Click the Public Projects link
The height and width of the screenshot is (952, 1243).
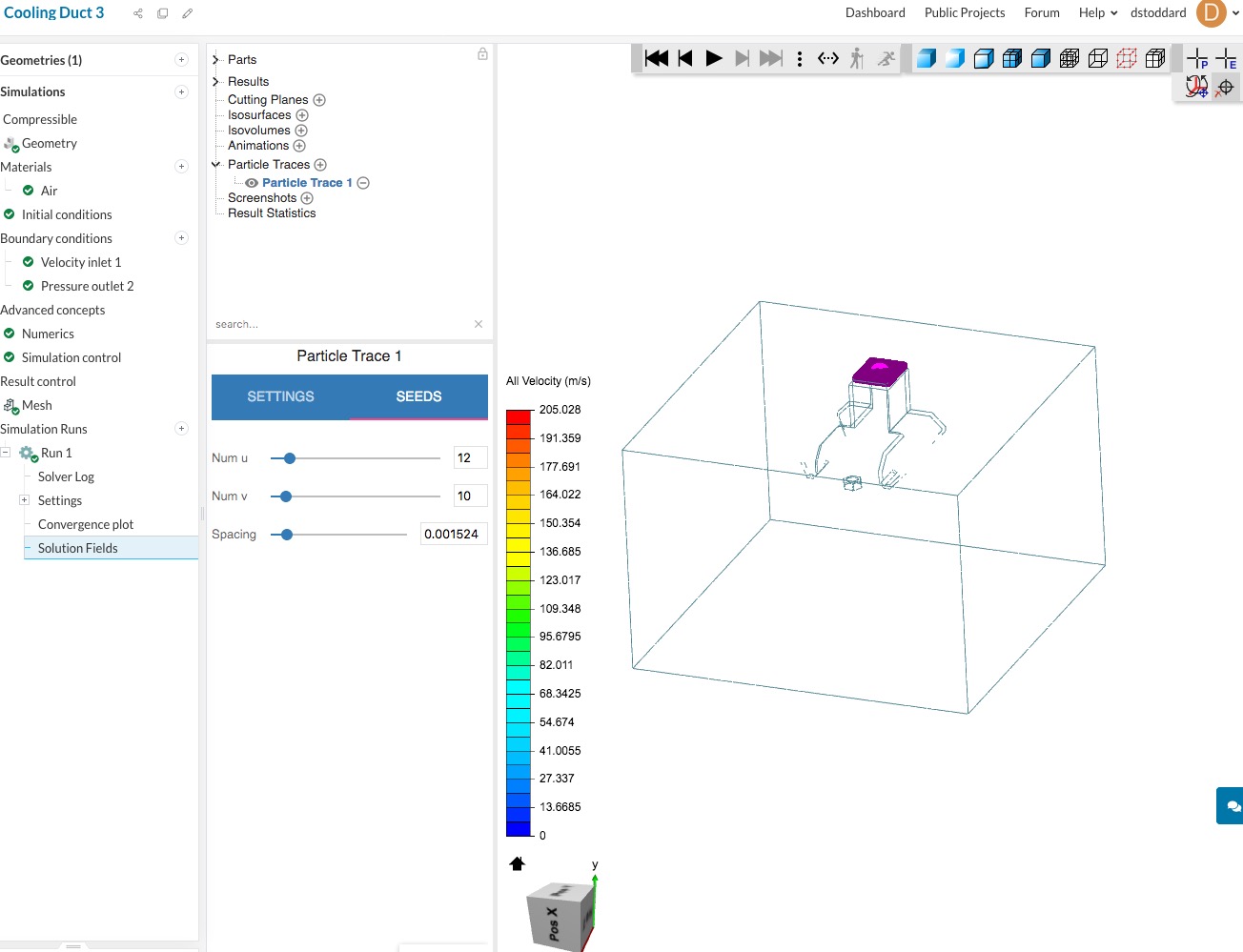pyautogui.click(x=965, y=12)
